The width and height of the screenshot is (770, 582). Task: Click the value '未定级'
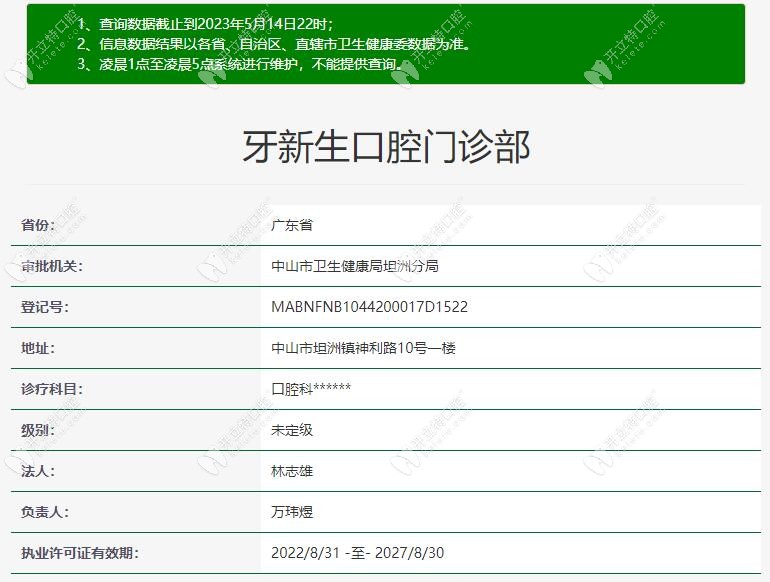292,430
